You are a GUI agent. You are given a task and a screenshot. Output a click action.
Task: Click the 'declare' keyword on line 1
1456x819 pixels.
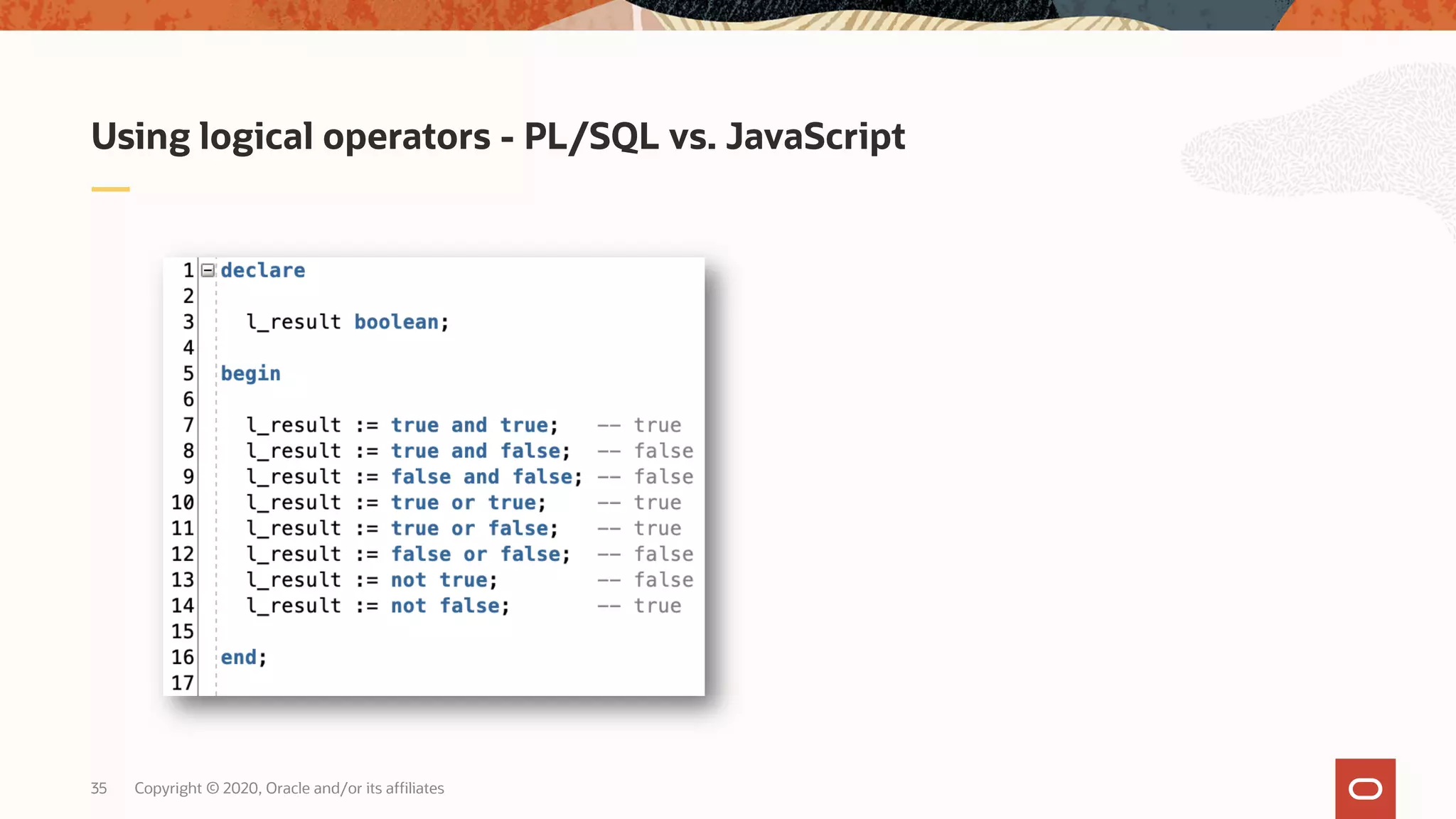(262, 270)
